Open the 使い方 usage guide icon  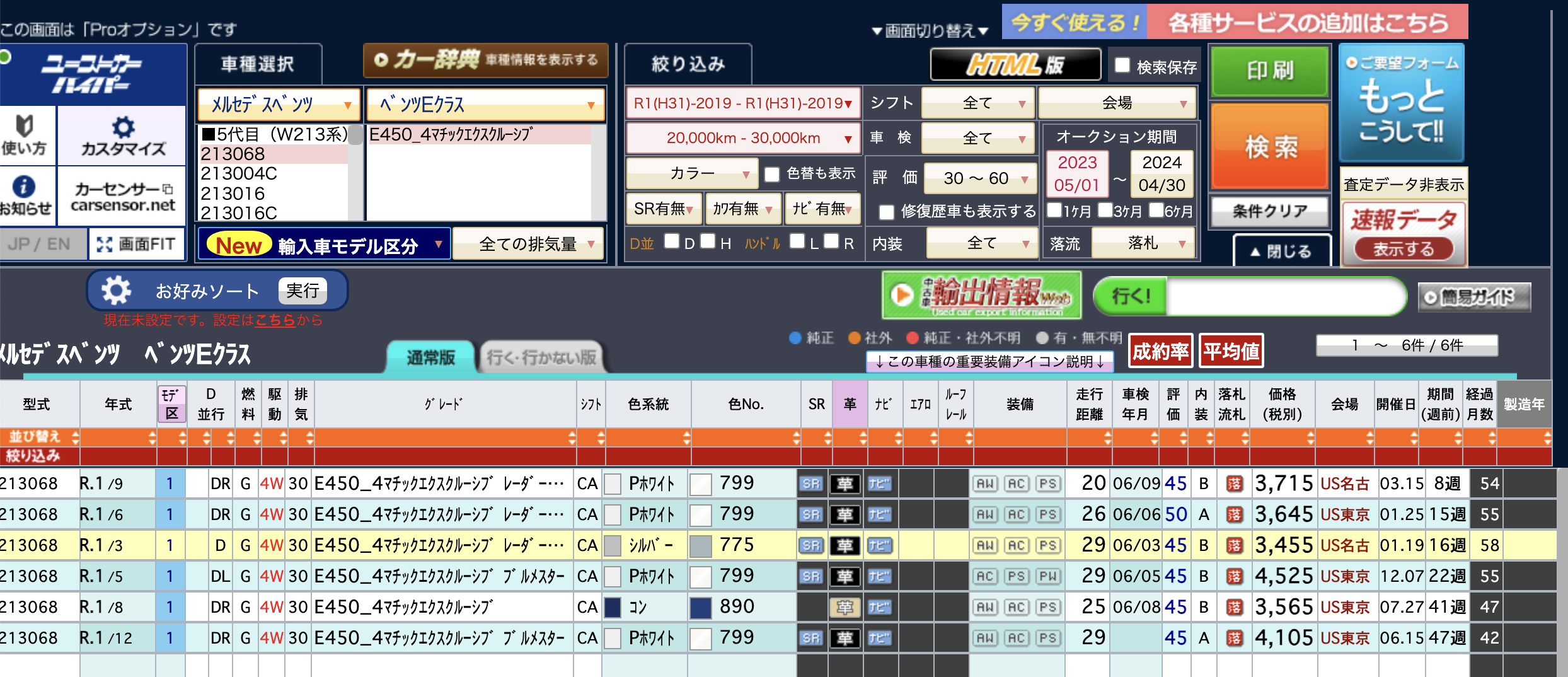24,135
